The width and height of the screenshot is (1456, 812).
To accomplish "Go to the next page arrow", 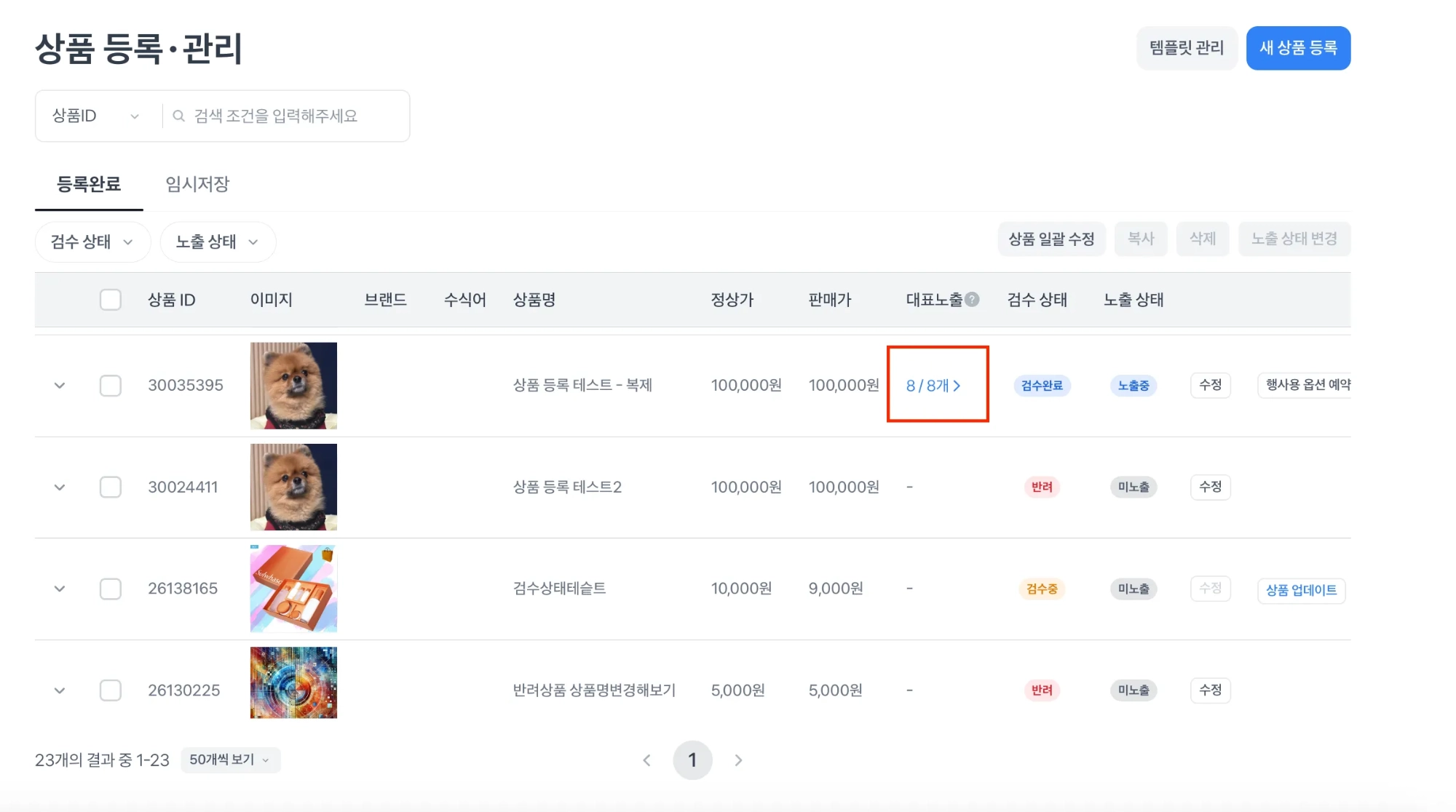I will pyautogui.click(x=738, y=760).
